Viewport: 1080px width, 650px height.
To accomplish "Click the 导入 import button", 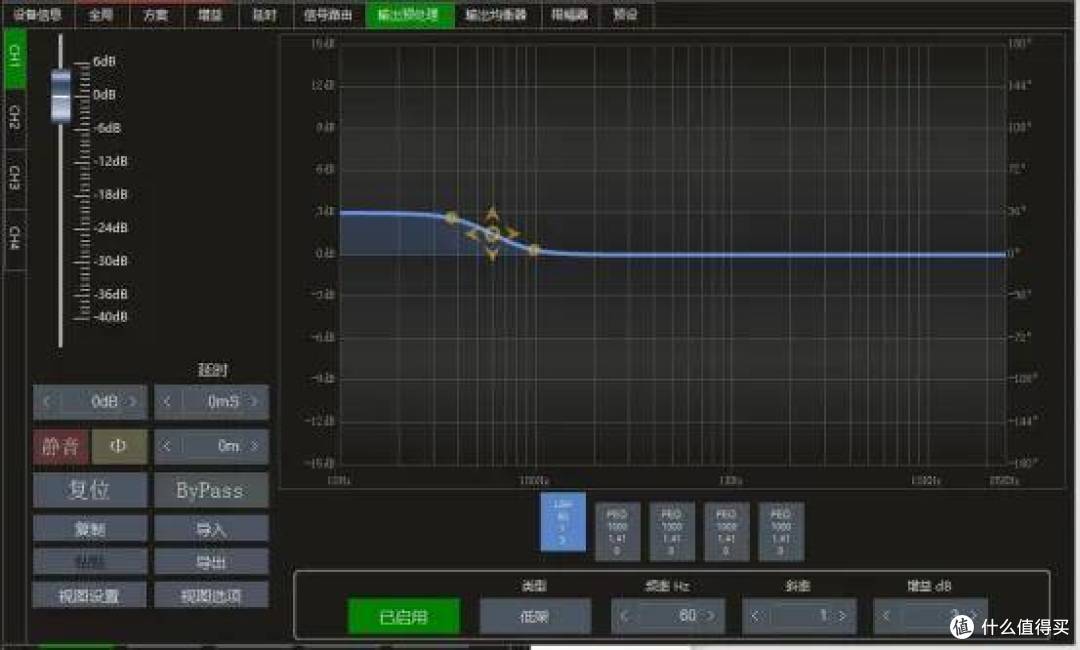I will pyautogui.click(x=211, y=529).
